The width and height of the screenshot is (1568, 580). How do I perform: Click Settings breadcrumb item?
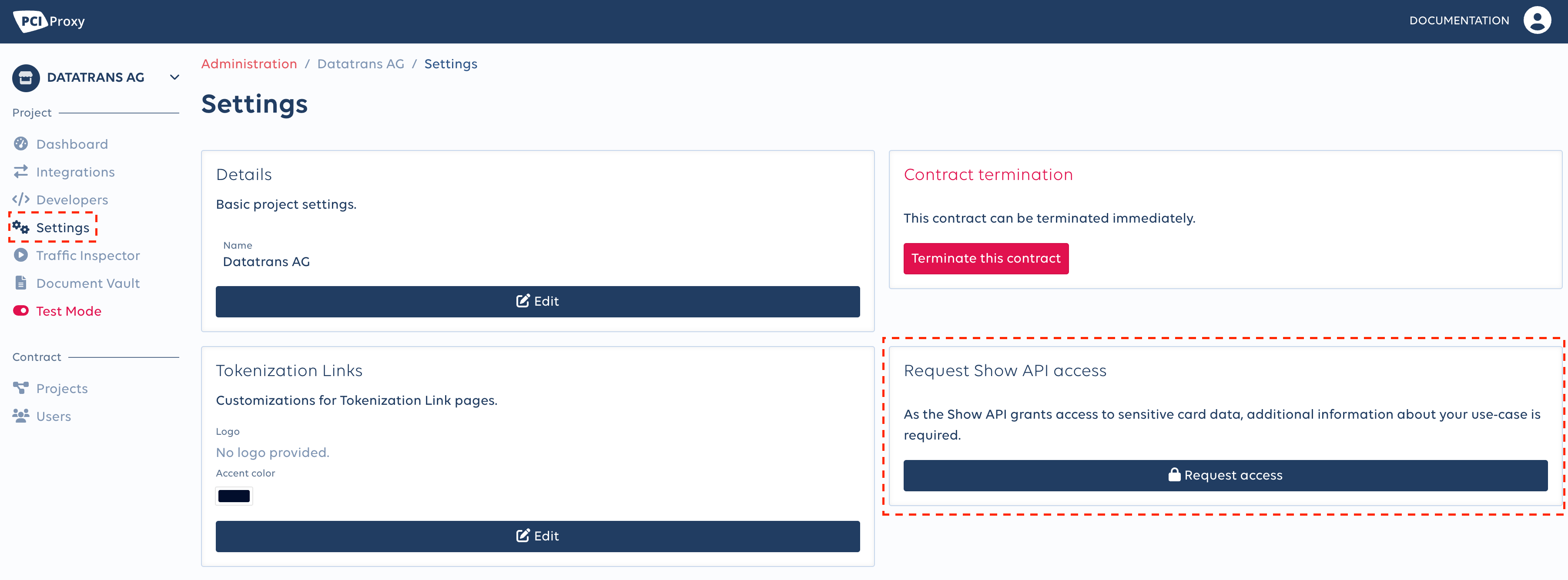coord(450,64)
